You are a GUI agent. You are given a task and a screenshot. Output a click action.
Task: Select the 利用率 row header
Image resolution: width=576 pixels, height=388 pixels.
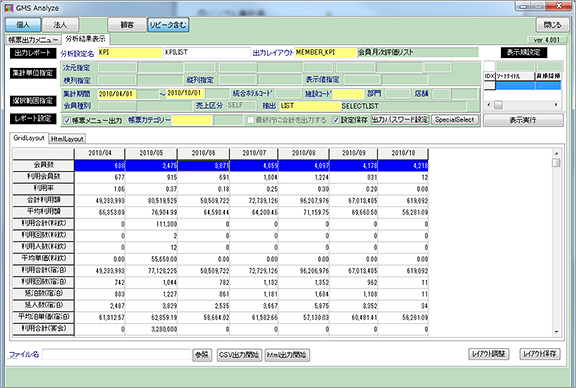[43, 188]
